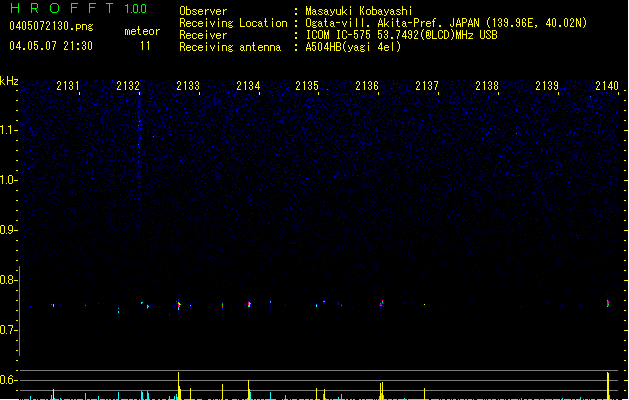
Task: Click the ICOM IC-575 receiver text
Action: coord(401,35)
